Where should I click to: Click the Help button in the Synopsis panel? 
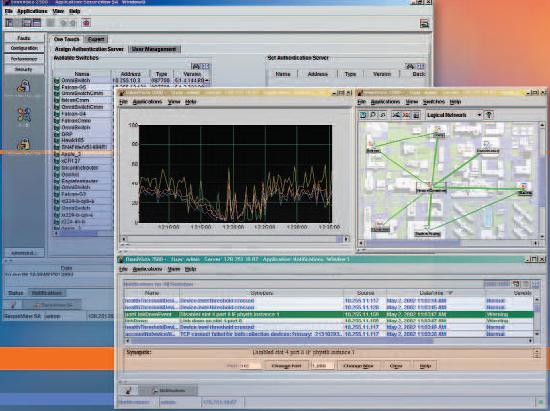point(425,366)
